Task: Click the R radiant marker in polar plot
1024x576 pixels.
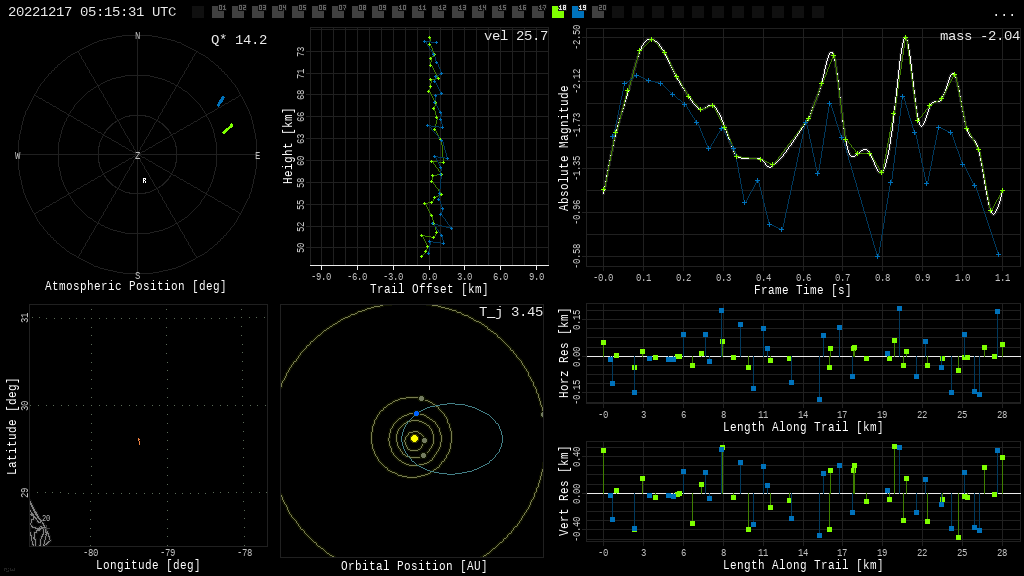Action: point(144,181)
